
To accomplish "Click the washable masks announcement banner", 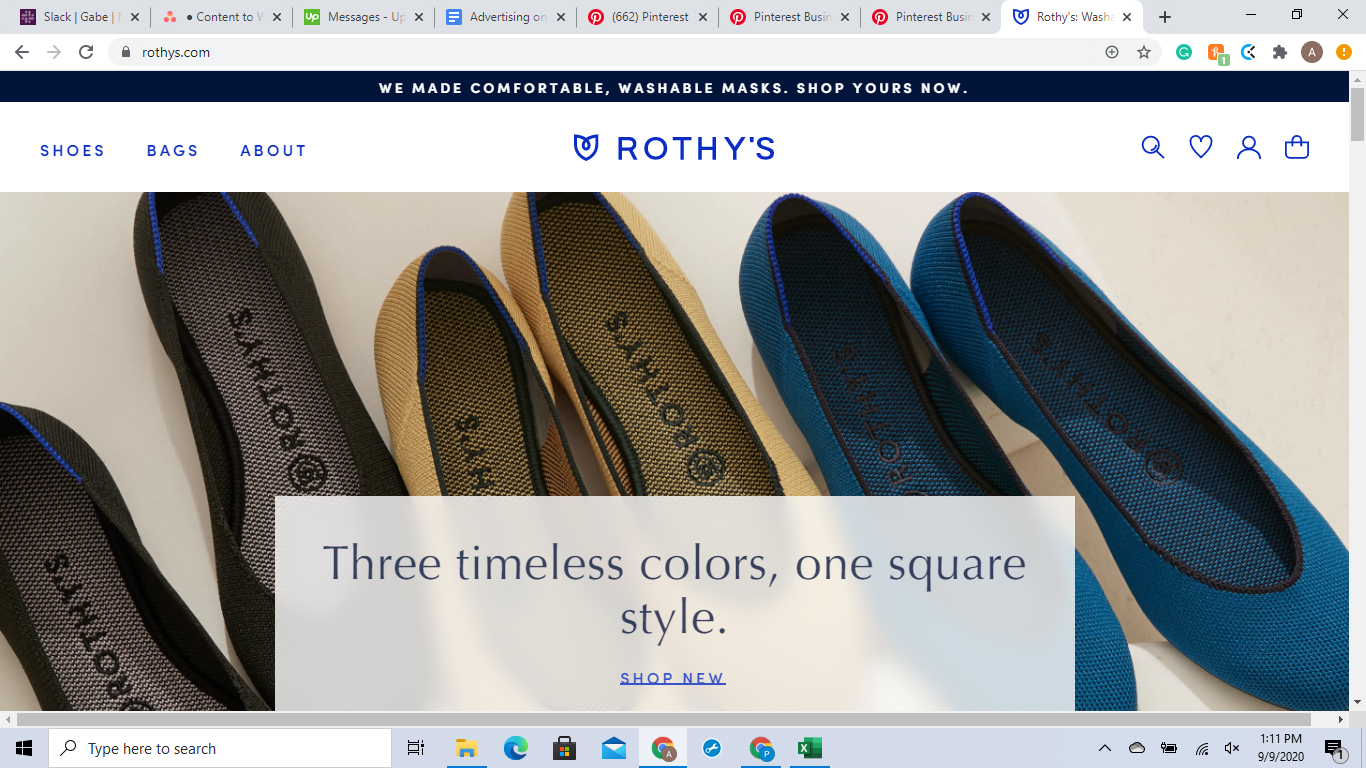I will pyautogui.click(x=674, y=88).
